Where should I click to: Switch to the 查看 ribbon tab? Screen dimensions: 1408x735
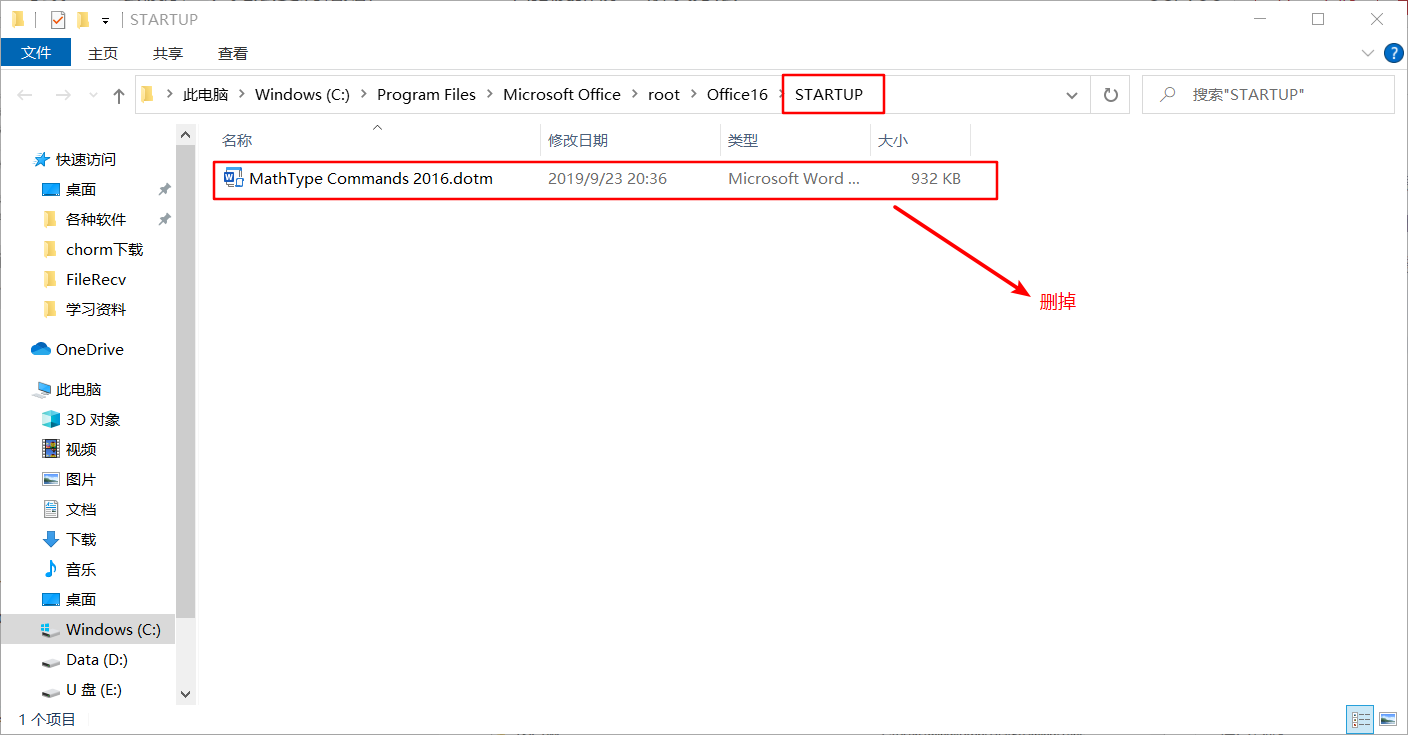233,53
